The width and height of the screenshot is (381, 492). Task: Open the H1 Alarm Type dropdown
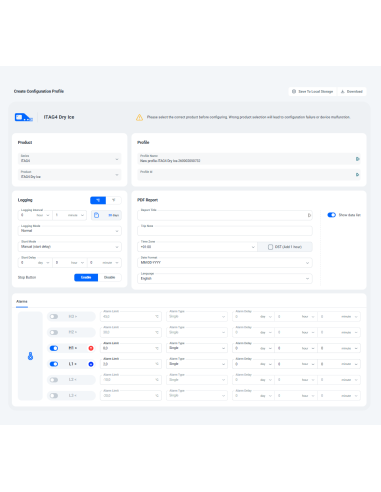(x=197, y=348)
